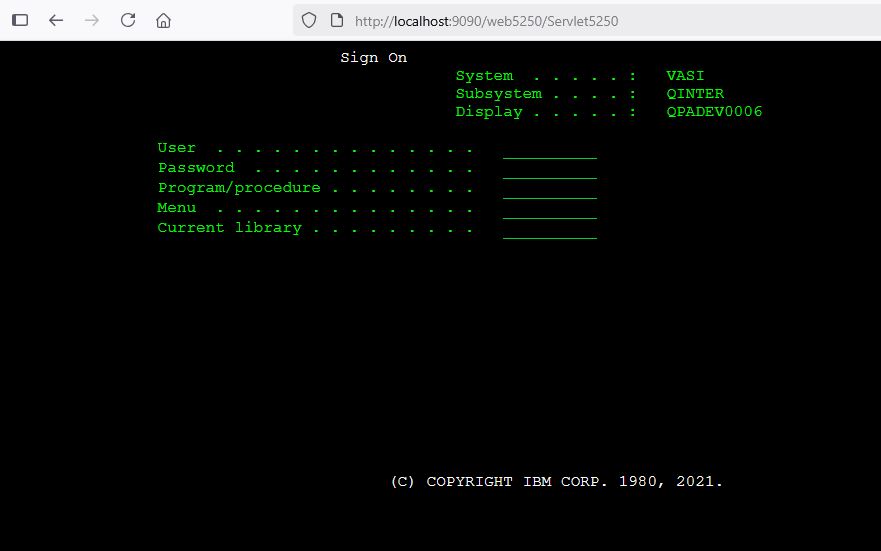This screenshot has width=881, height=551.
Task: Click the Sign On screen title
Action: (x=373, y=58)
